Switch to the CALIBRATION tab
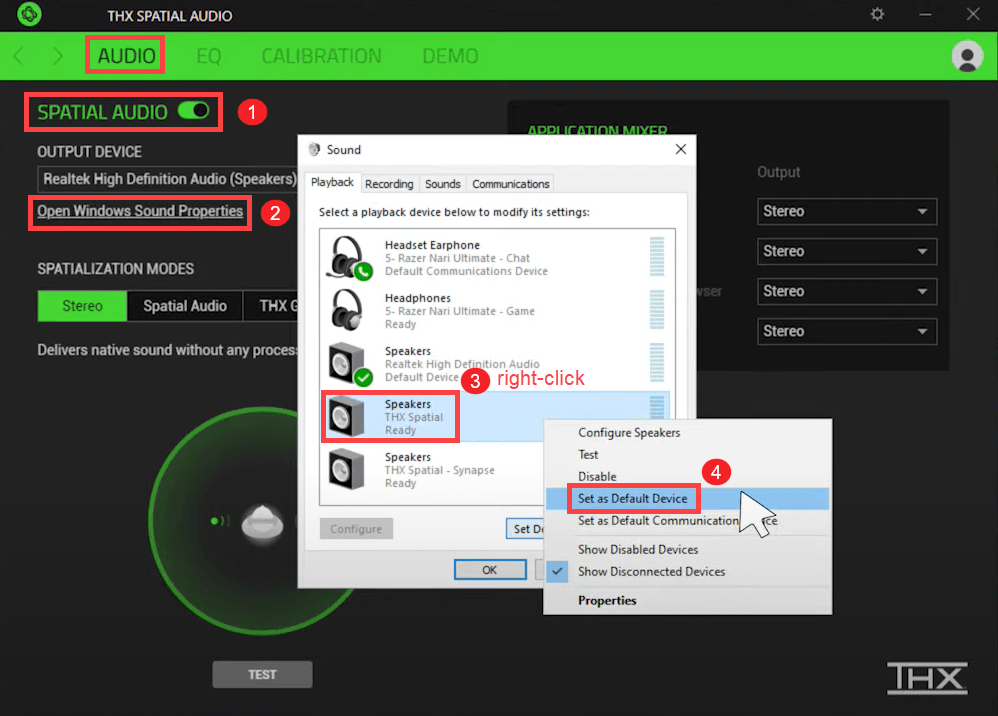Screen dimensions: 998x716 tap(321, 56)
